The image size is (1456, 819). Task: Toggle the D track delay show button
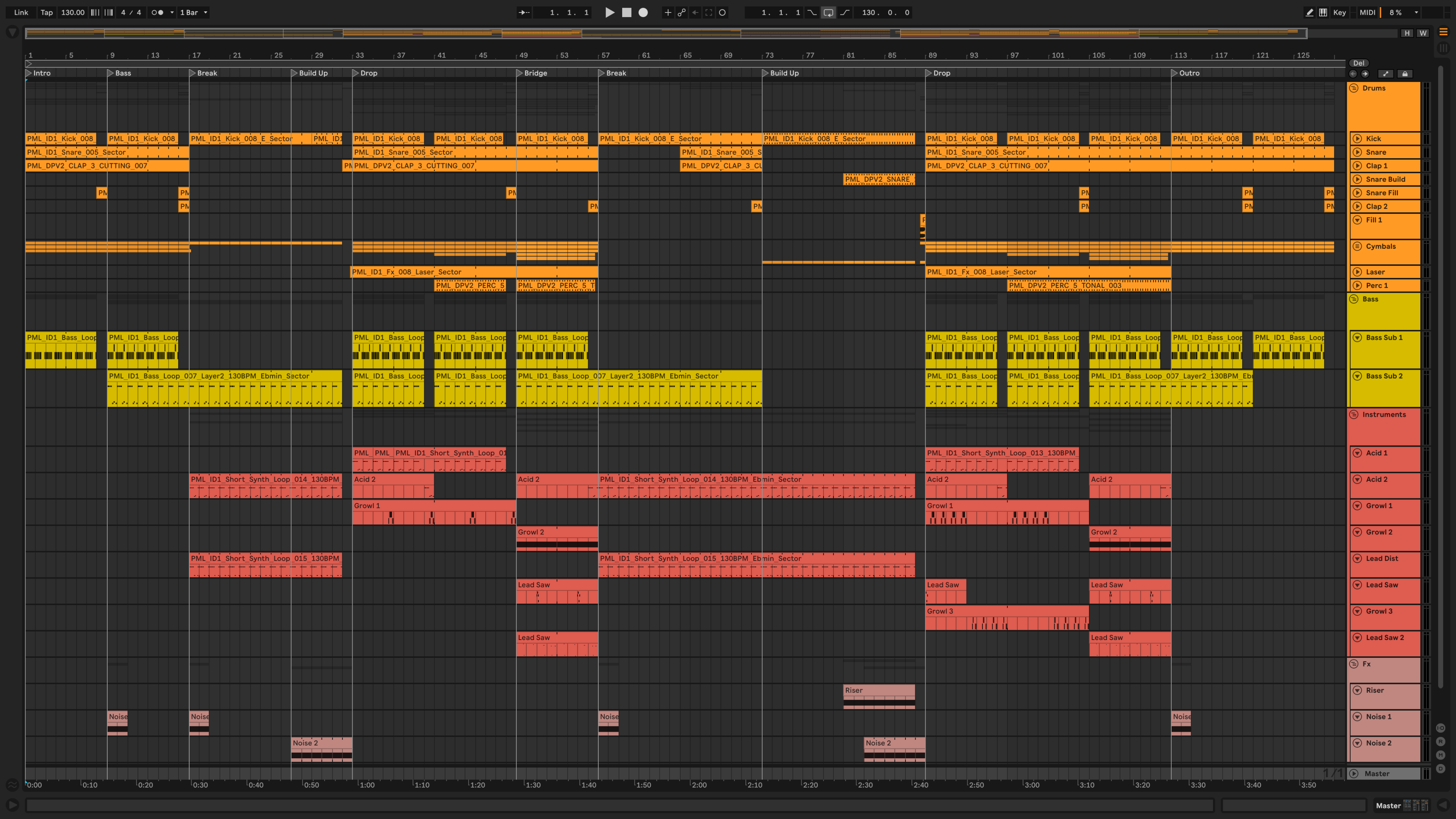click(x=1440, y=769)
